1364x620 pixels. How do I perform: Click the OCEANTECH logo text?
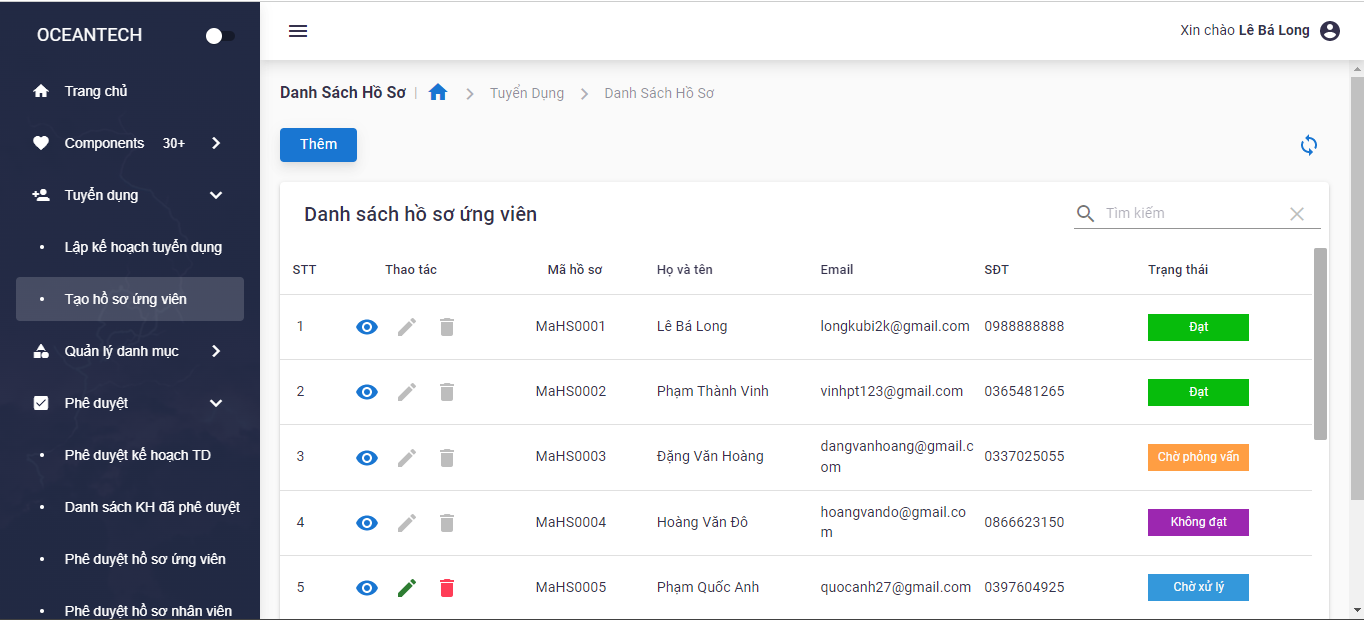[x=89, y=35]
